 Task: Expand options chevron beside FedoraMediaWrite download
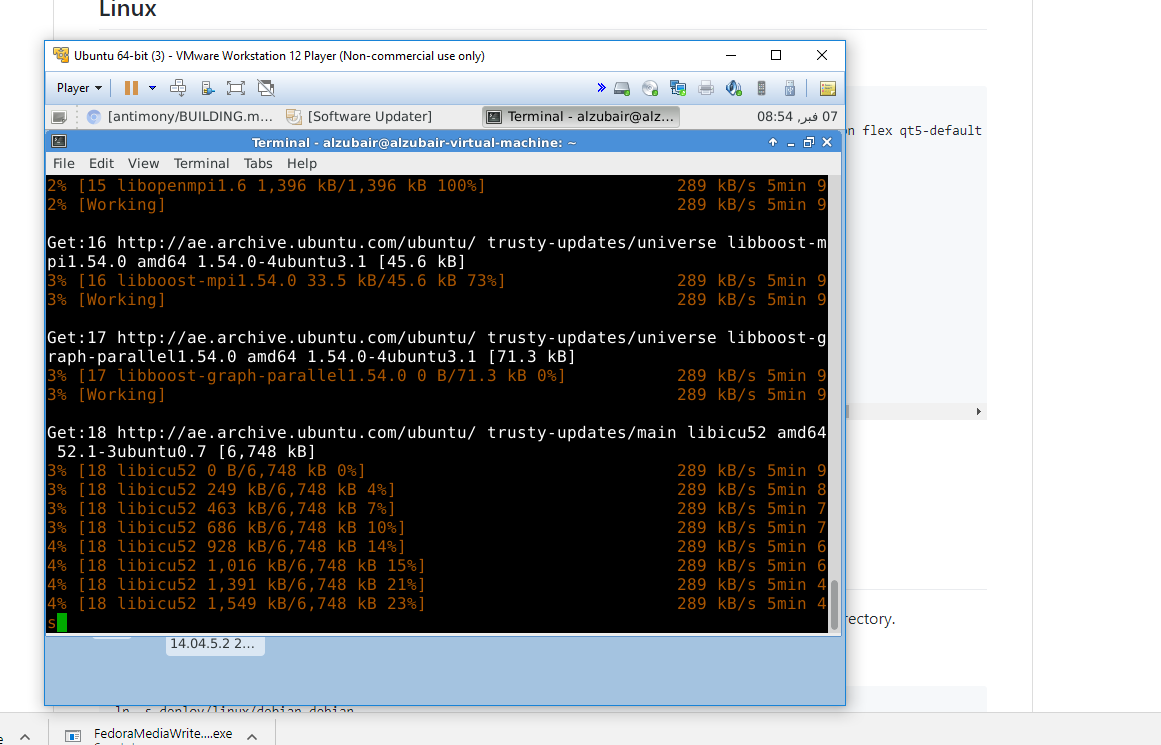[x=252, y=737]
